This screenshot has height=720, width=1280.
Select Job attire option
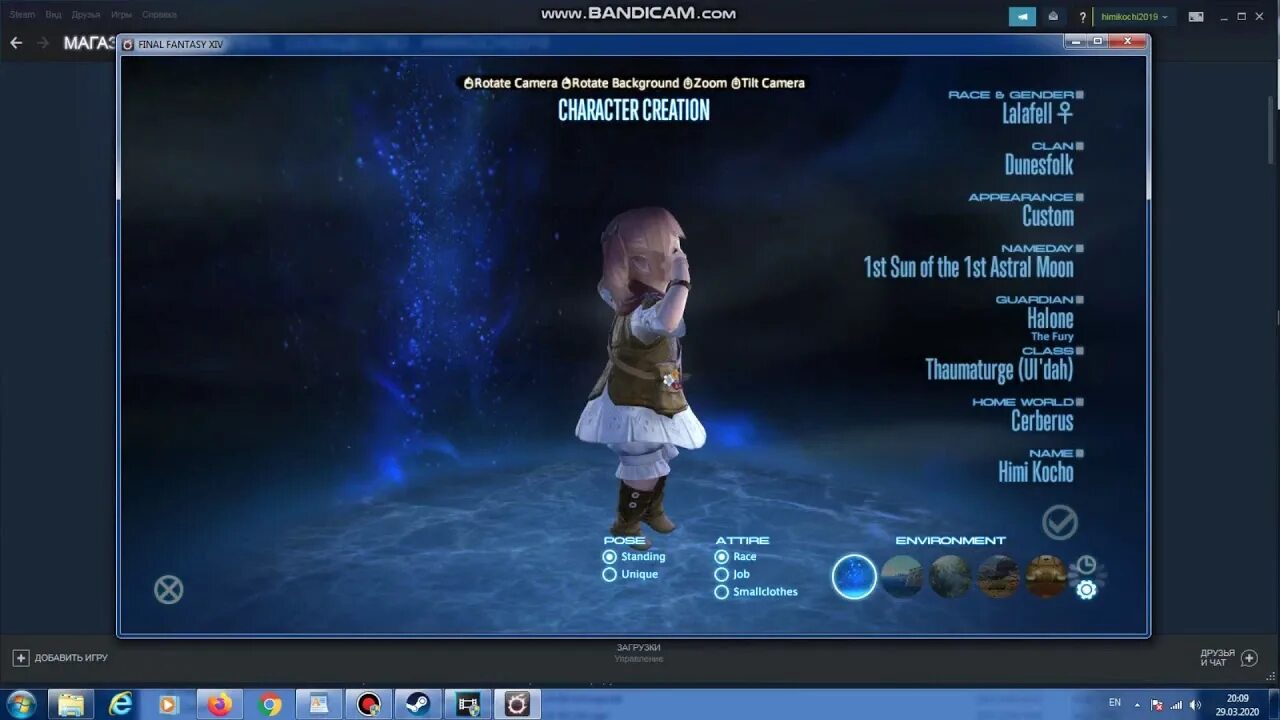(732, 574)
